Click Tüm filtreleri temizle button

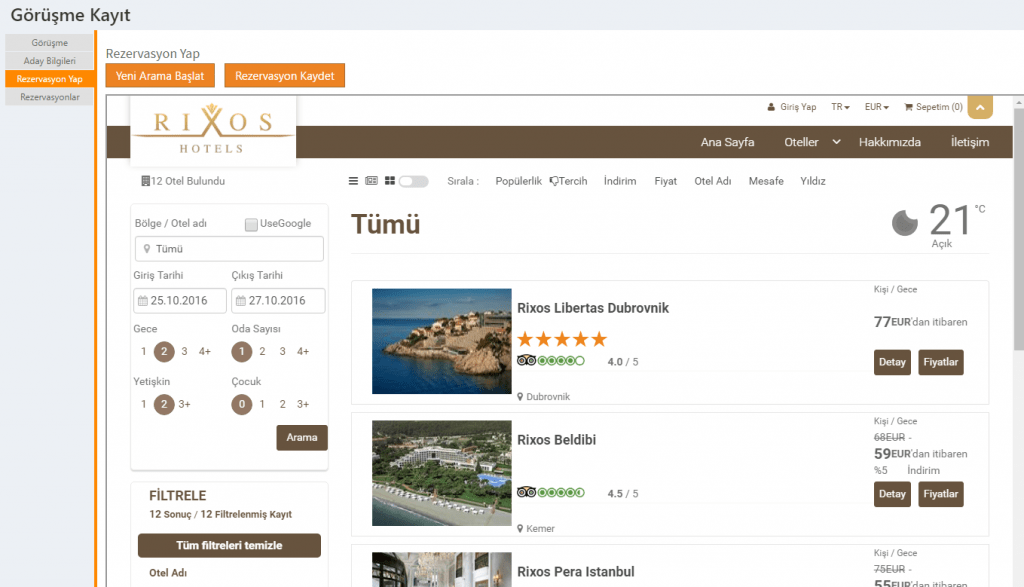[x=229, y=545]
